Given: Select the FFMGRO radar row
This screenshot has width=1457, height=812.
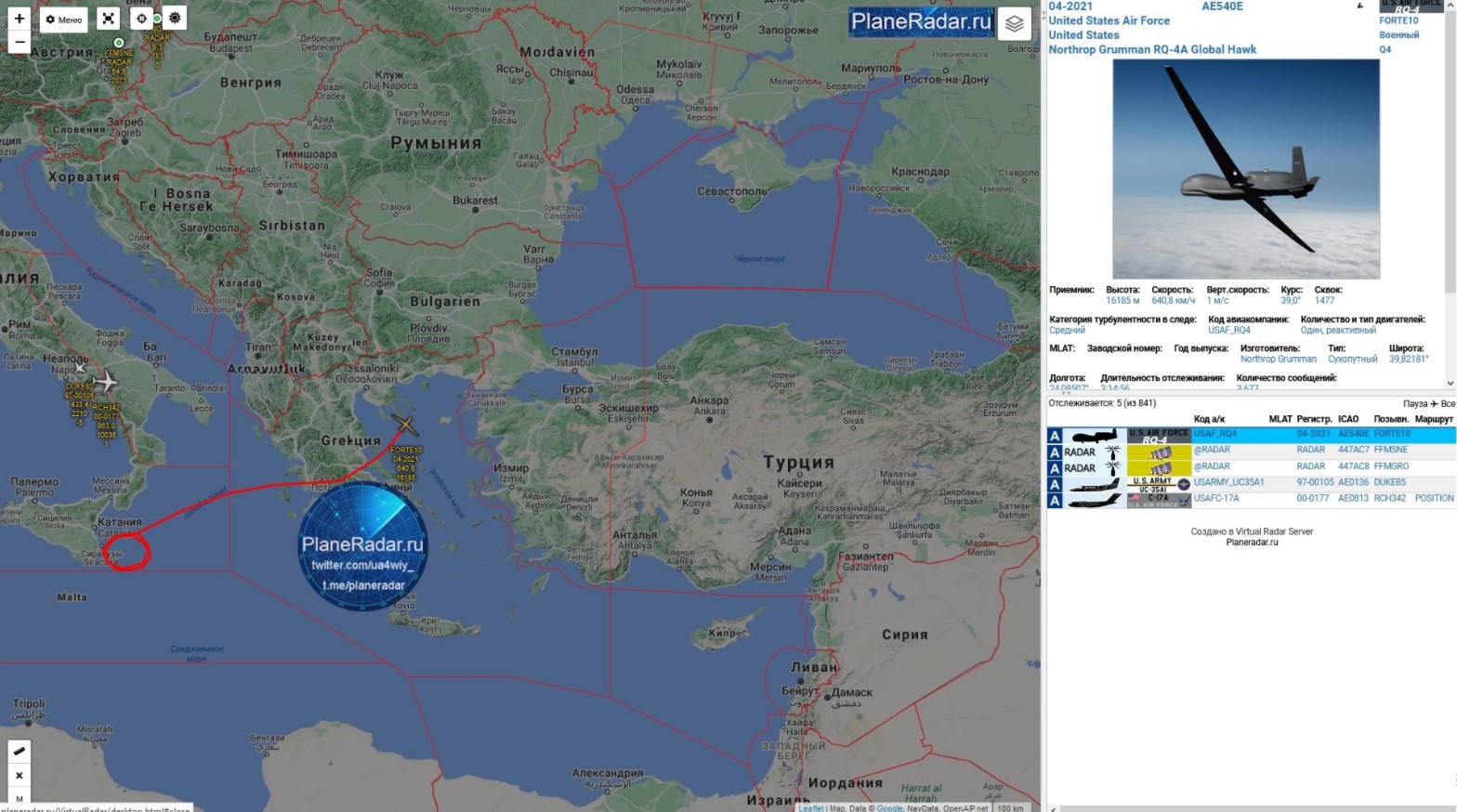Looking at the screenshot, I should tap(1251, 467).
